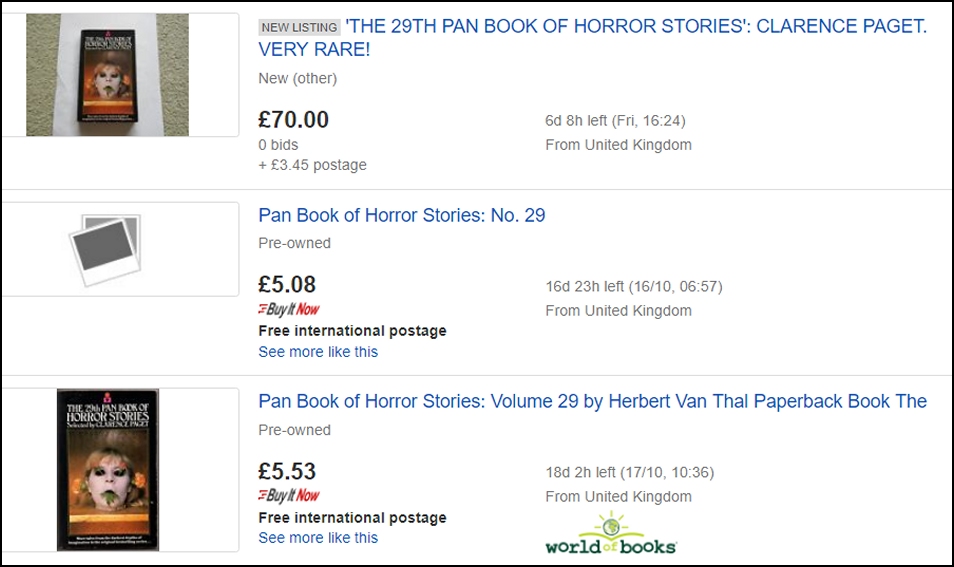Click the £5.08 price

(x=287, y=284)
